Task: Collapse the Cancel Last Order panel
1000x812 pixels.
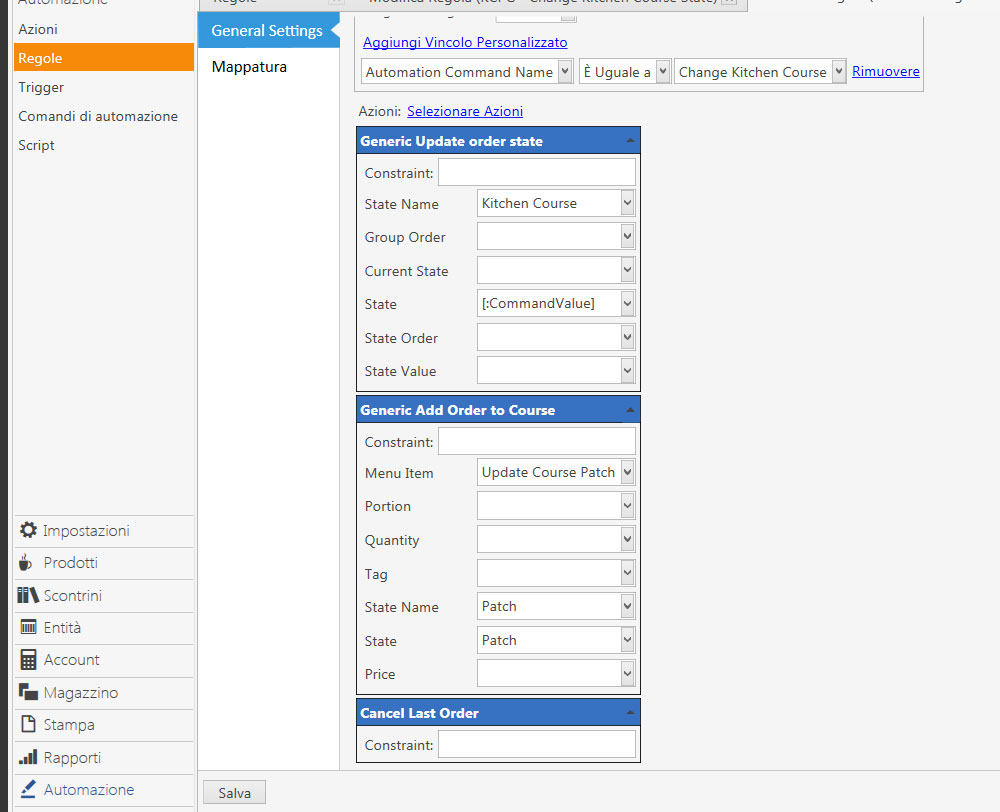Action: tap(629, 712)
